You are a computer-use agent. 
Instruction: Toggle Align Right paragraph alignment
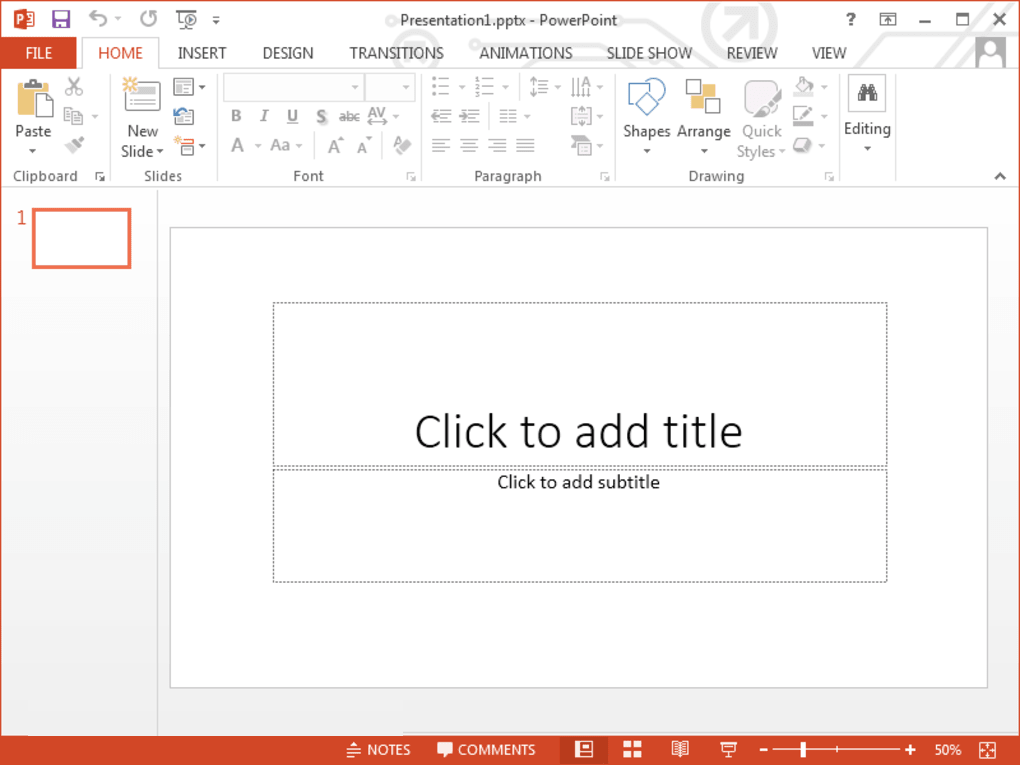(x=497, y=145)
